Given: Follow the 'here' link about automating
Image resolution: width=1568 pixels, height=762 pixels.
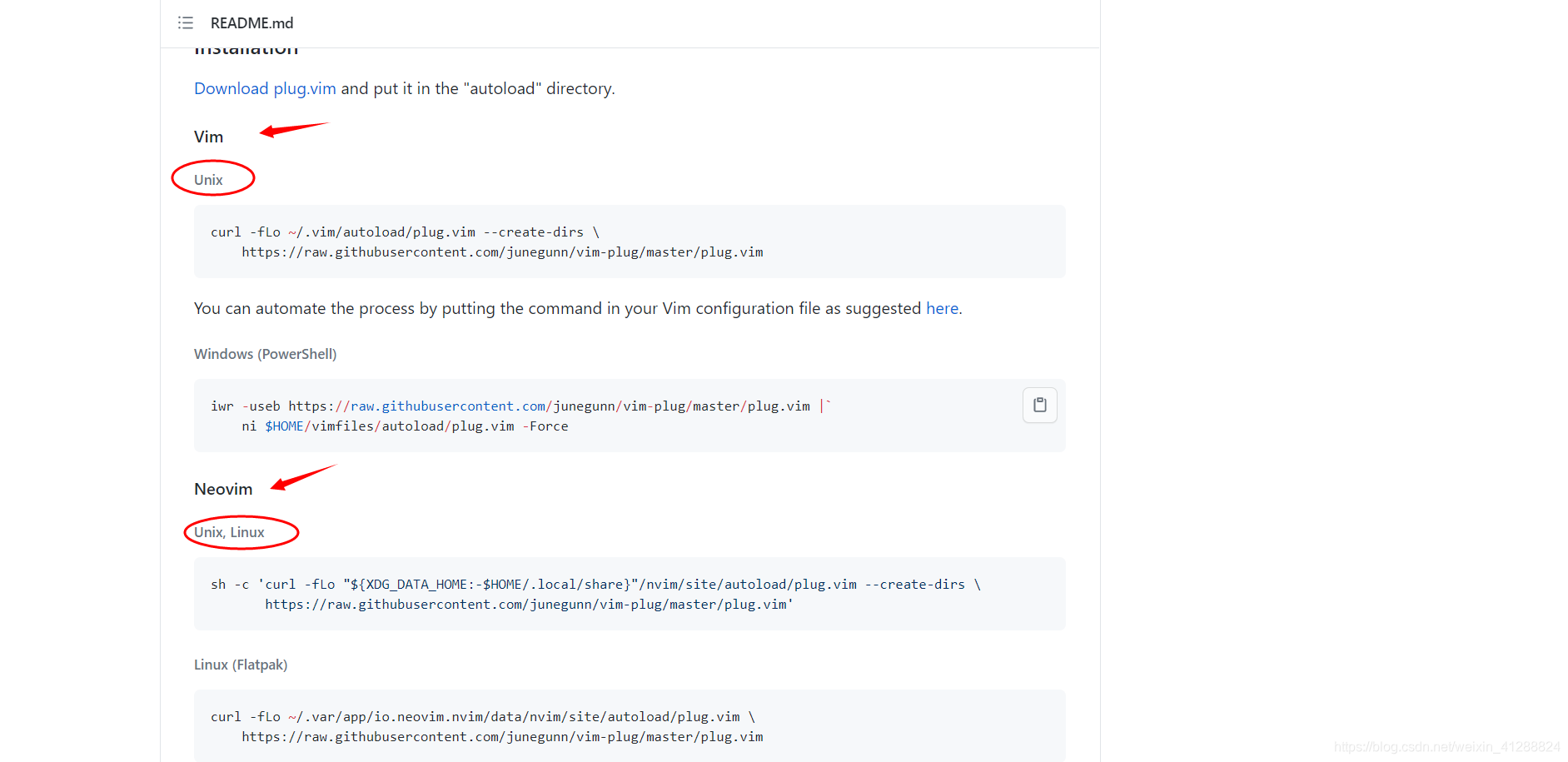Looking at the screenshot, I should (x=942, y=308).
